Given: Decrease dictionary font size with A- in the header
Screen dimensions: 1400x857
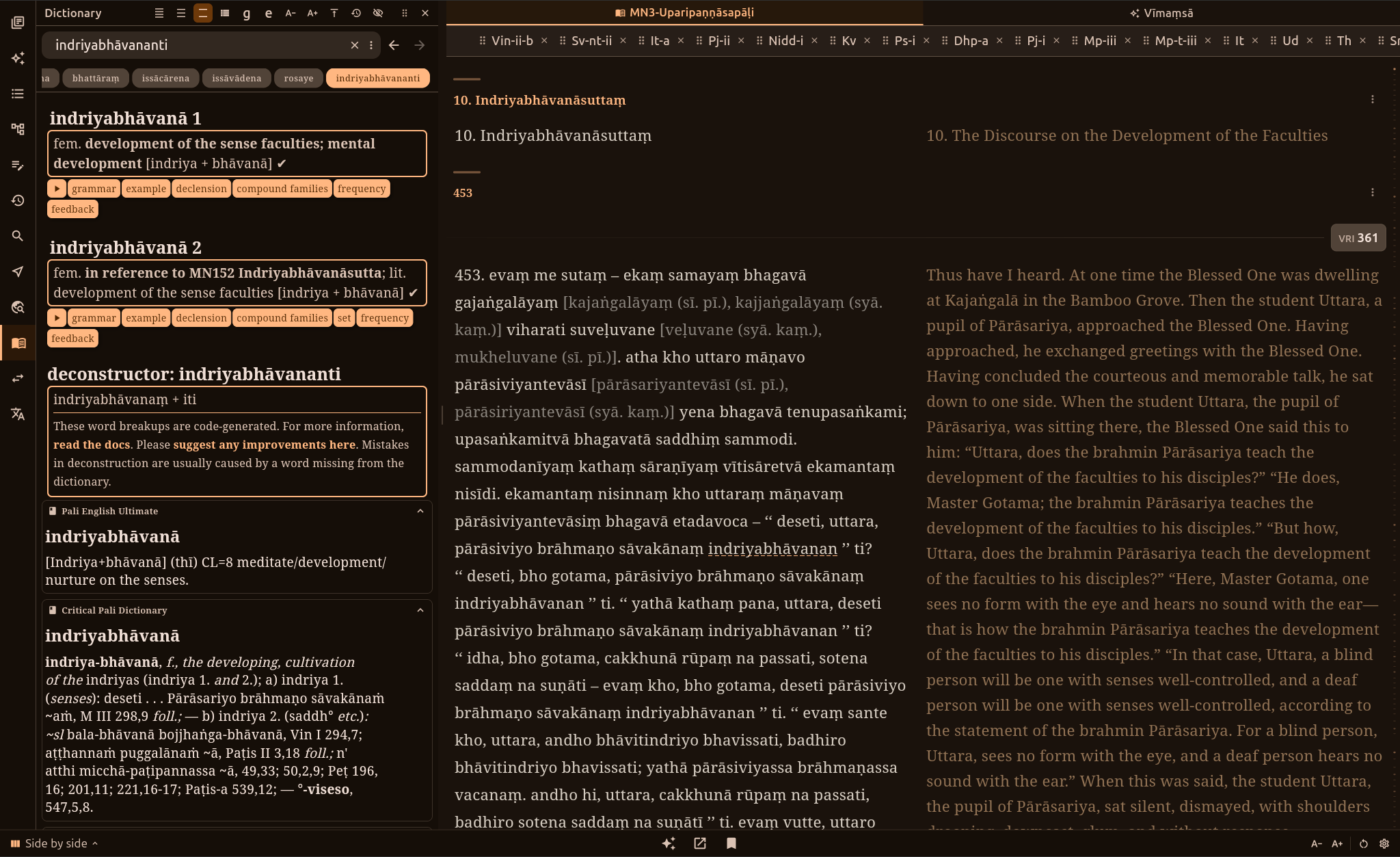Looking at the screenshot, I should 291,13.
